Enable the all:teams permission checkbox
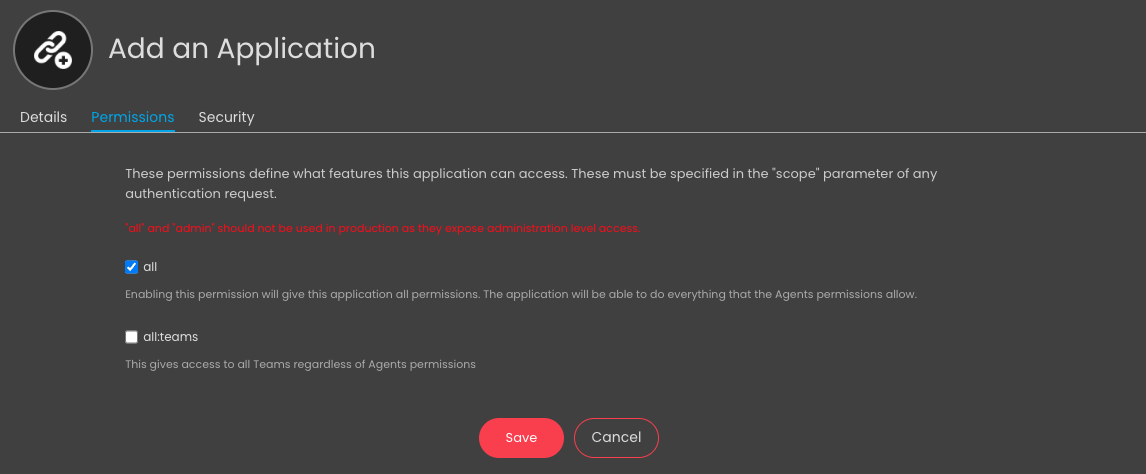 click(x=132, y=337)
